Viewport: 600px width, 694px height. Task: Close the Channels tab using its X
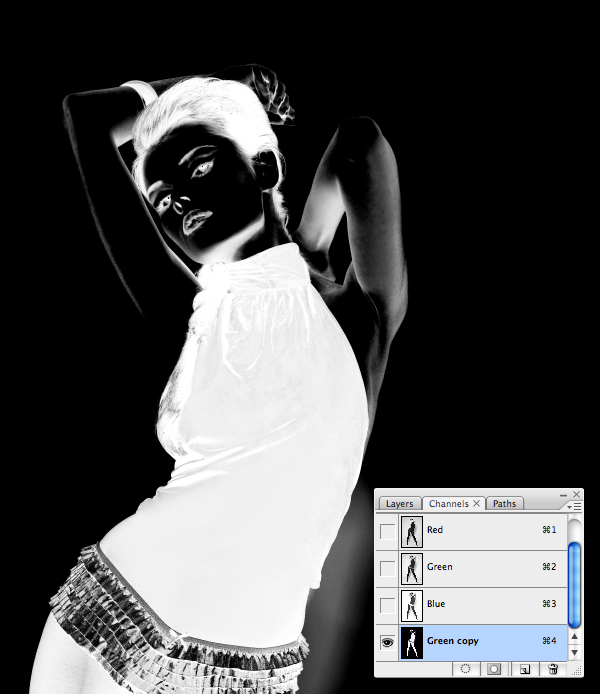click(x=477, y=503)
